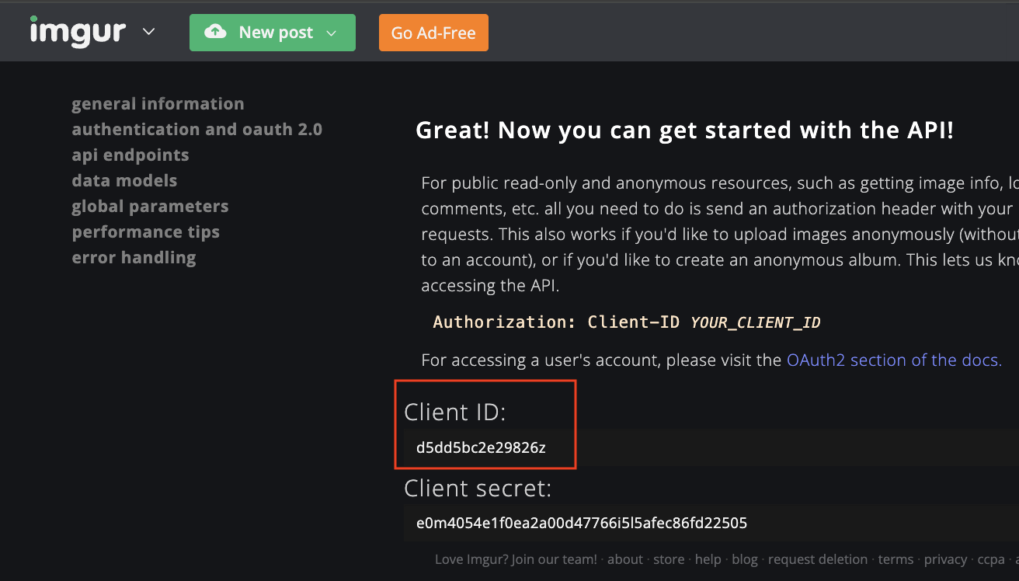Open the help footer link
The width and height of the screenshot is (1019, 581).
point(708,560)
